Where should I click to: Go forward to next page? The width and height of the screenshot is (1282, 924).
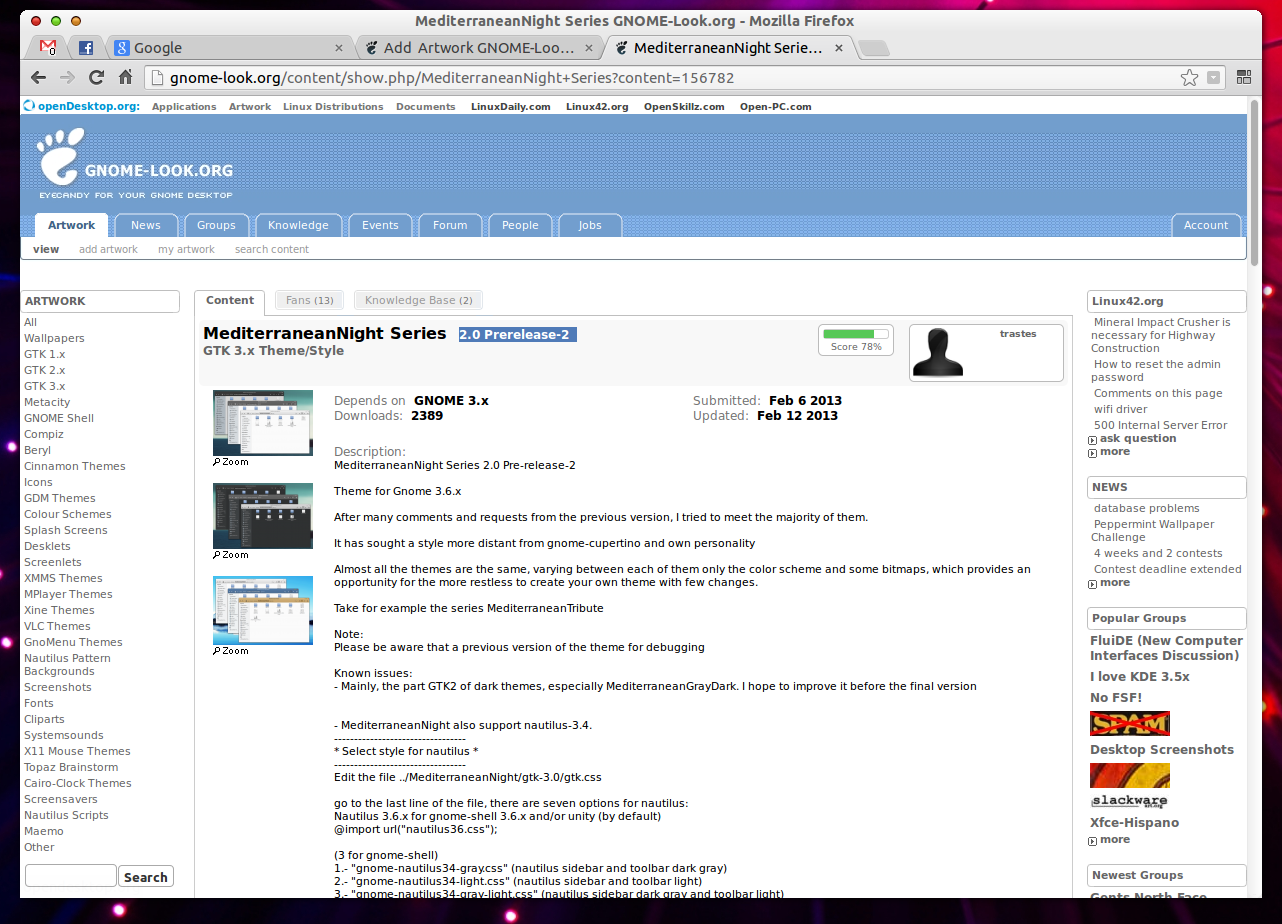click(x=67, y=77)
